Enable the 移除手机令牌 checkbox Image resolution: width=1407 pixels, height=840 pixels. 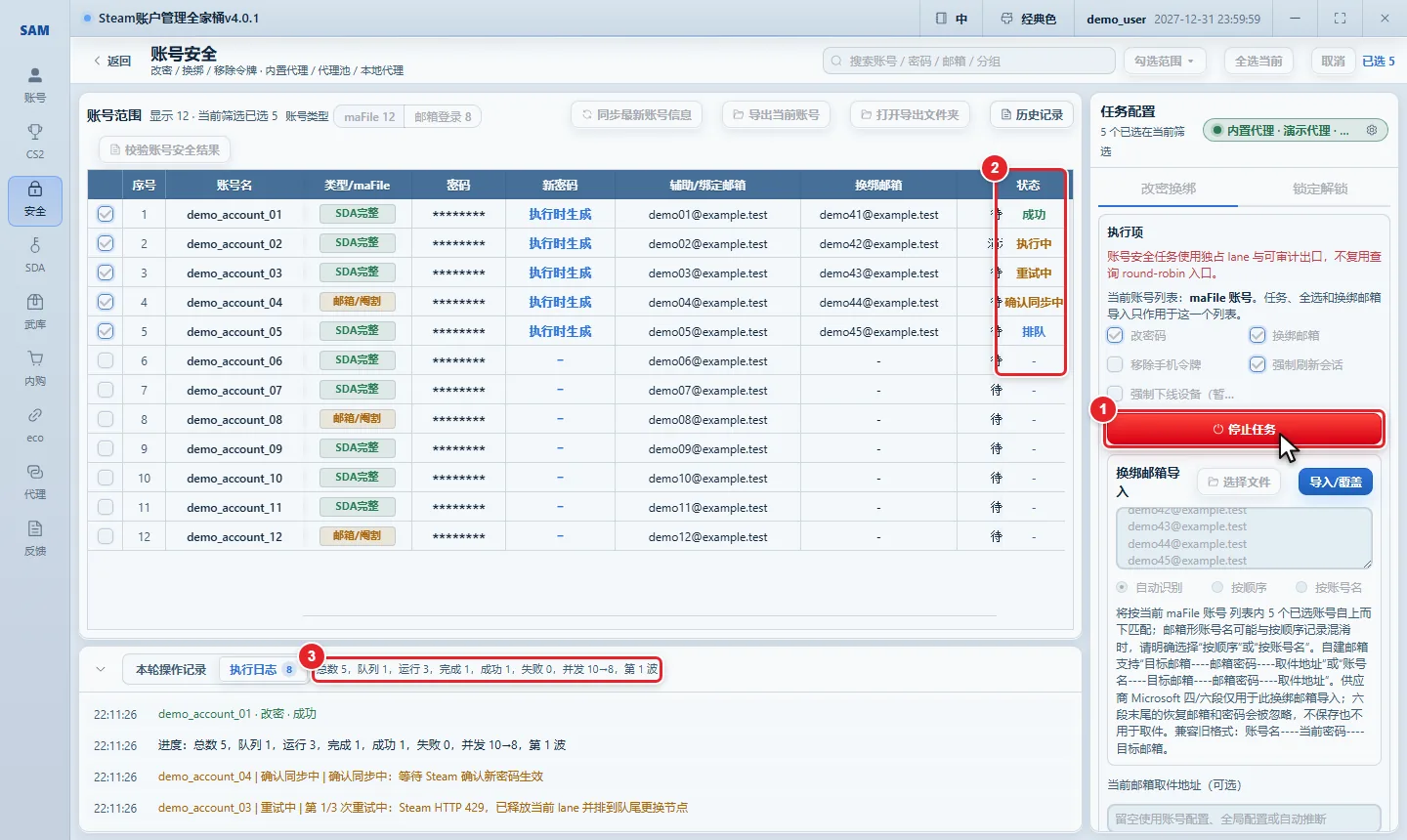pyautogui.click(x=1115, y=364)
